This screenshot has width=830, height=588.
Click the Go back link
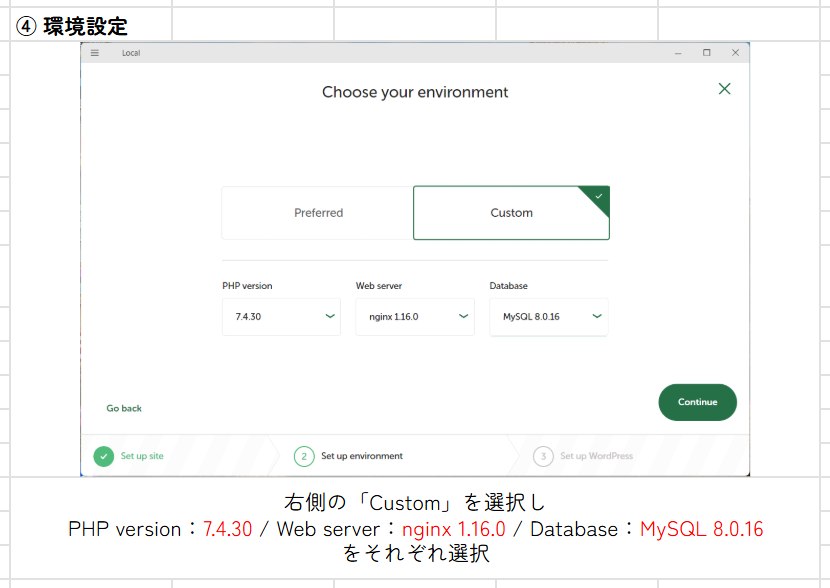tap(124, 408)
